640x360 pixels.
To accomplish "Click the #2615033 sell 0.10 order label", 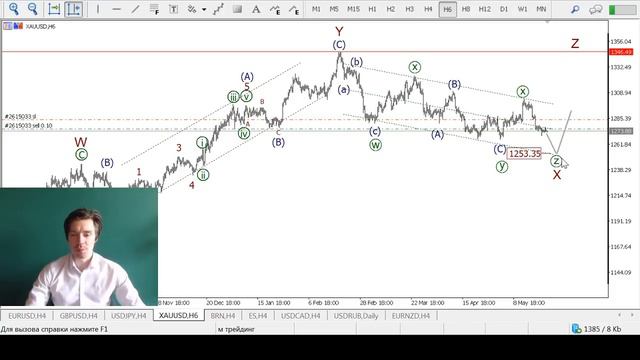I will click(29, 126).
